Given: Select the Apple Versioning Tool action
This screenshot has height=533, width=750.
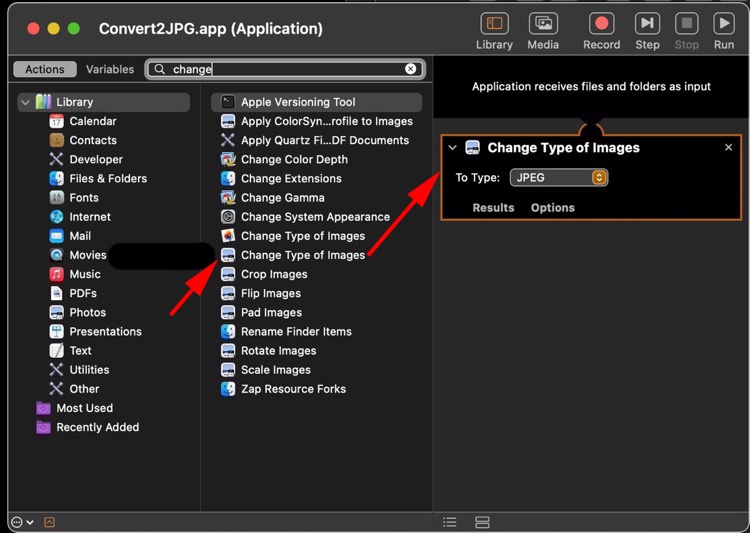Looking at the screenshot, I should click(x=317, y=102).
